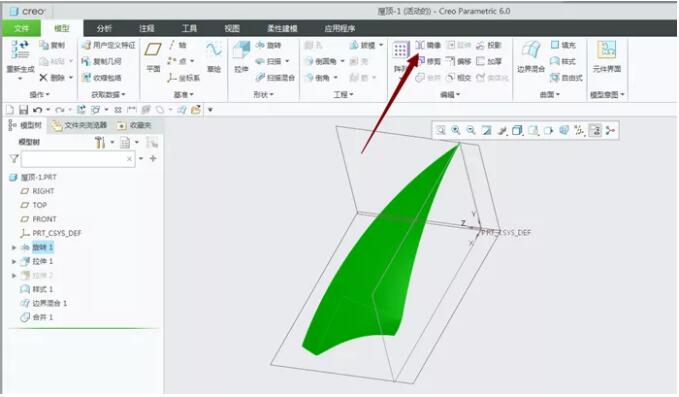Open the Editing (编辑) group dropdown
Screen dimensions: 679x397
tap(450, 94)
